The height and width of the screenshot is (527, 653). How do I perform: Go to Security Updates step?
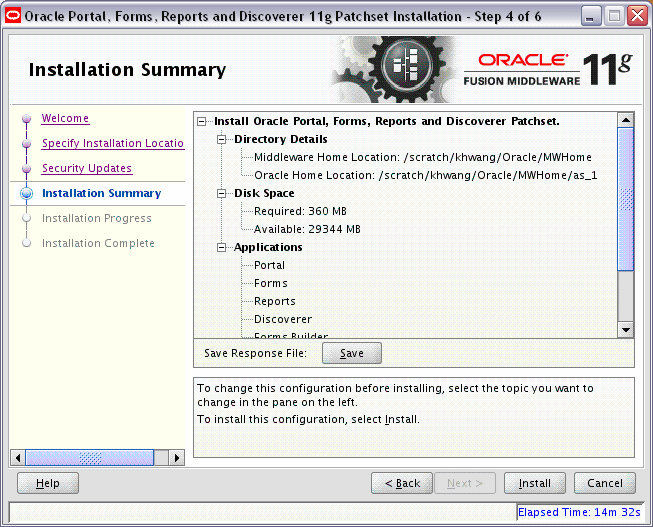point(87,168)
